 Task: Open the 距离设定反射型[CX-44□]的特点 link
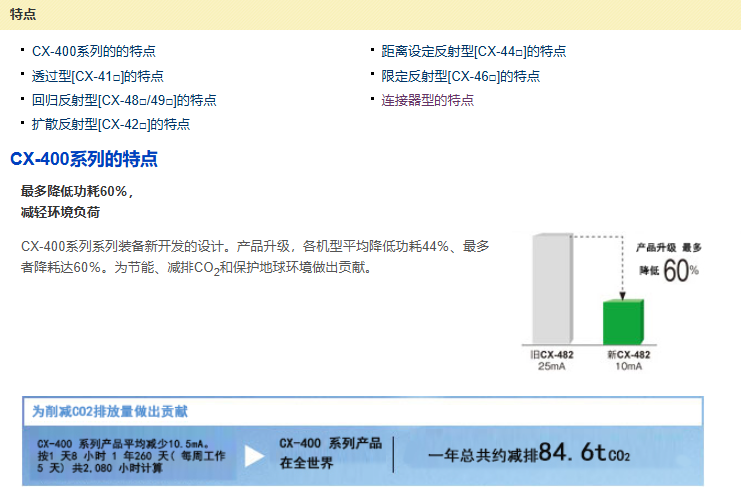point(474,51)
